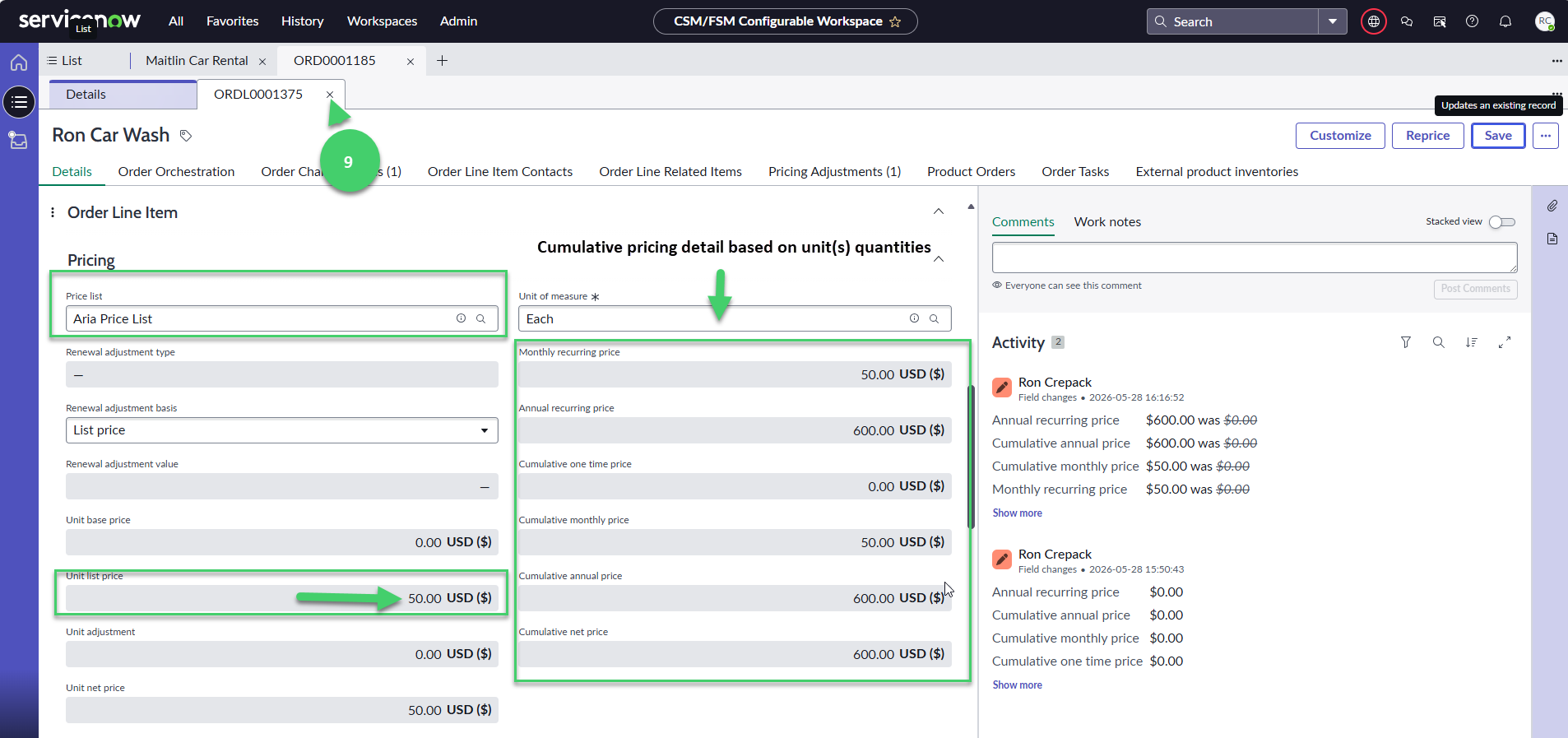Viewport: 1568px width, 738px height.
Task: Click the global Search field
Action: tap(1232, 21)
